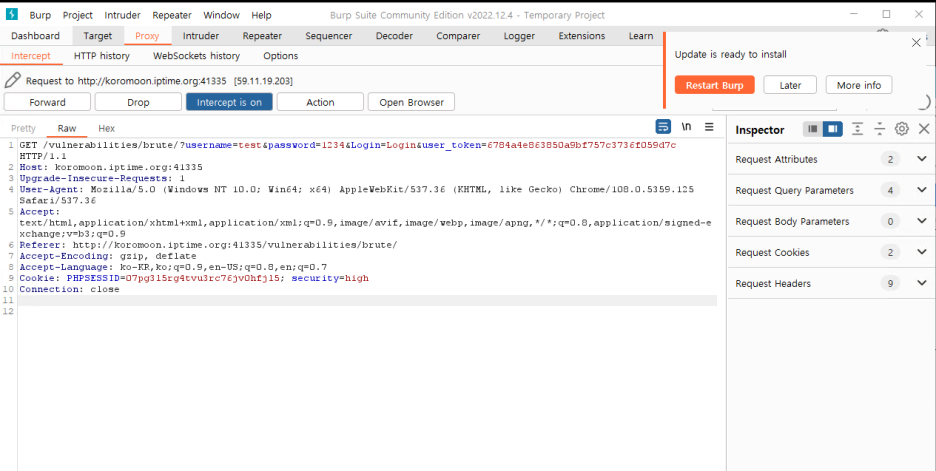The width and height of the screenshot is (936, 471).
Task: Toggle the \n non-printable characters icon
Action: click(x=686, y=127)
